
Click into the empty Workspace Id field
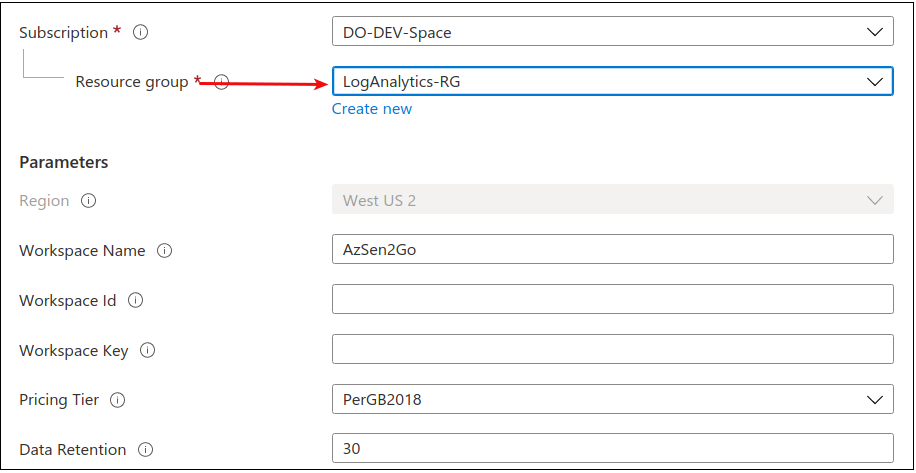click(x=612, y=299)
